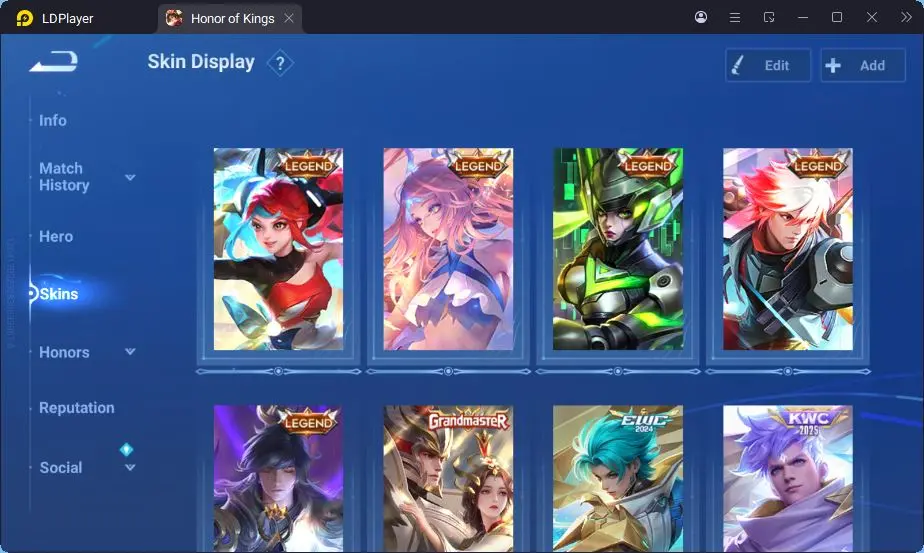Click the LDPlayer multi-window icon

(769, 17)
